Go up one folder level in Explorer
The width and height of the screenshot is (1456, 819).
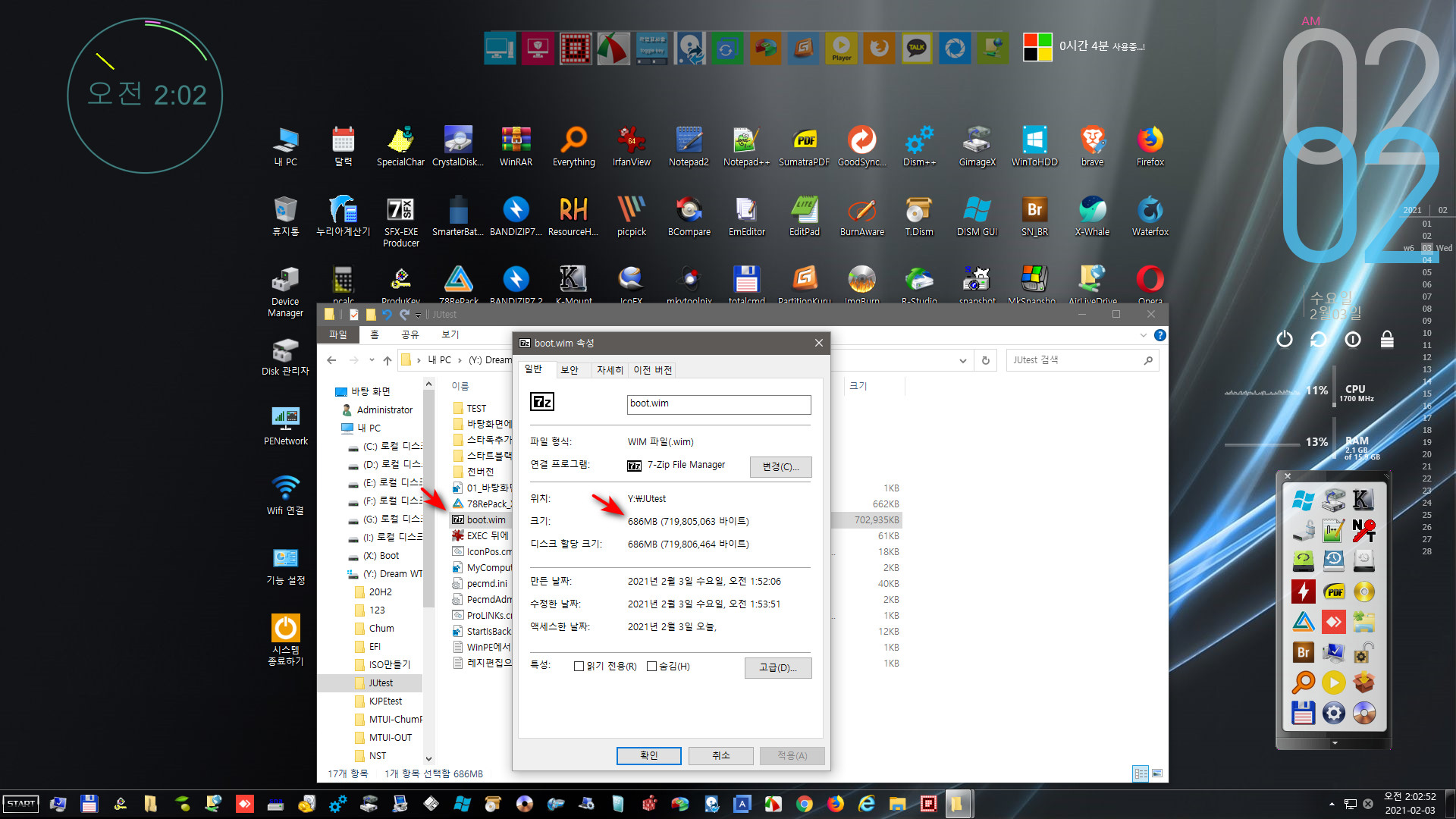pos(388,360)
